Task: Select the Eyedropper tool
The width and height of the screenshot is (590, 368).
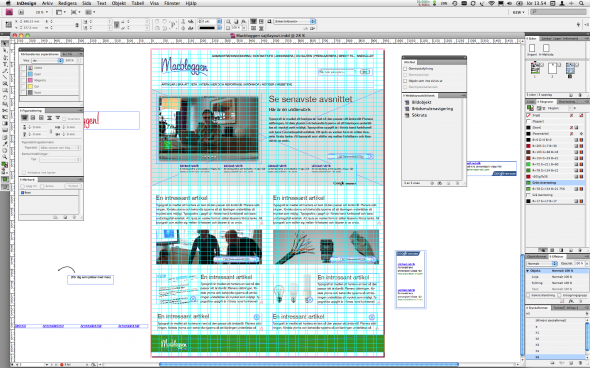Action: click(x=5, y=144)
